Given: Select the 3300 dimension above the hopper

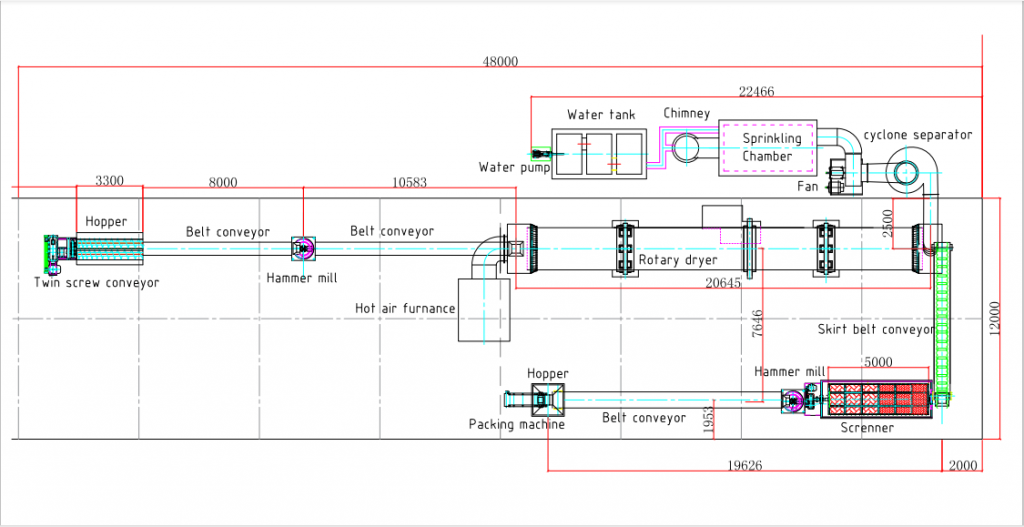Looking at the screenshot, I should (110, 182).
